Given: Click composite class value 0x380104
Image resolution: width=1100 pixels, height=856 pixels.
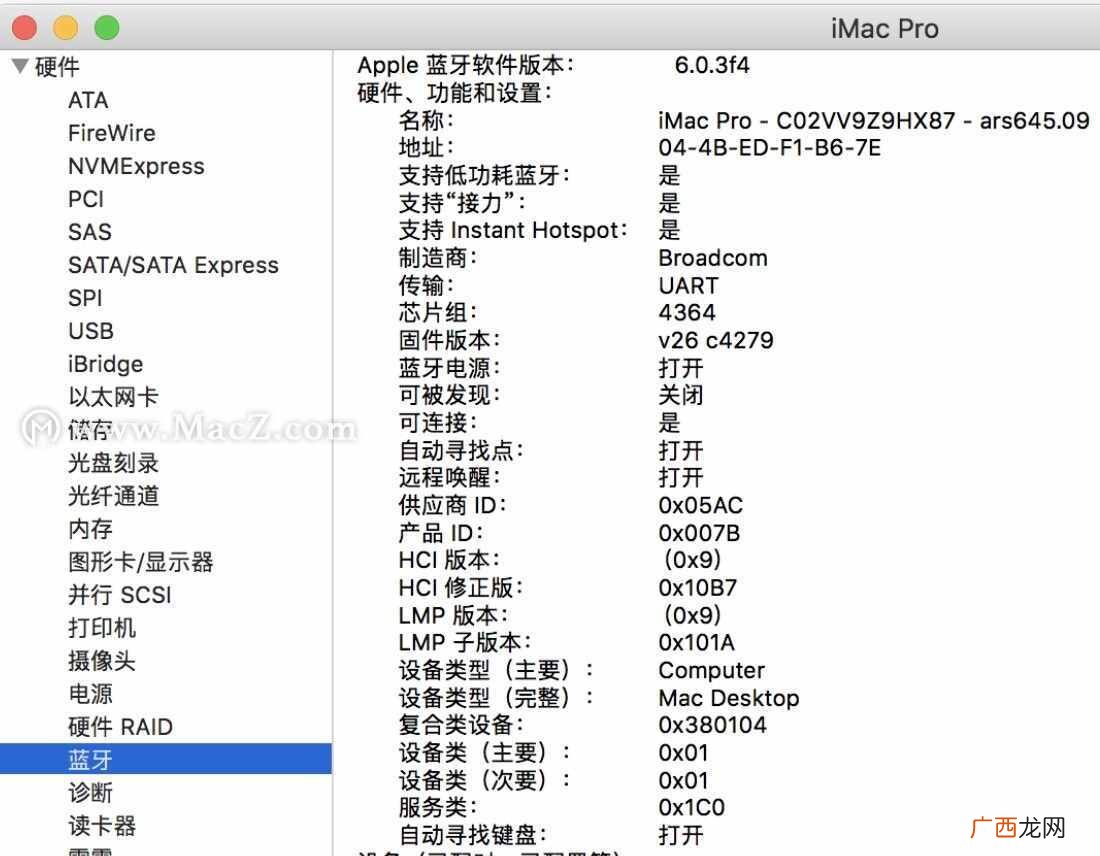Looking at the screenshot, I should coord(712,725).
